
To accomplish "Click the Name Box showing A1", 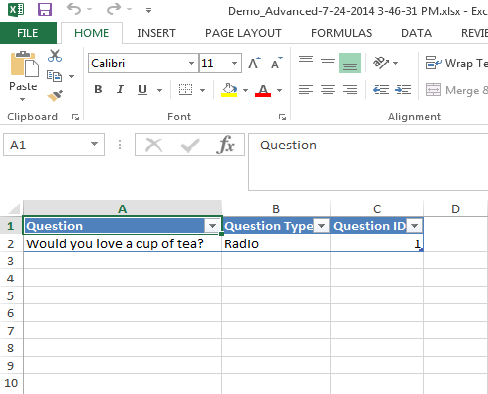I will [47, 145].
